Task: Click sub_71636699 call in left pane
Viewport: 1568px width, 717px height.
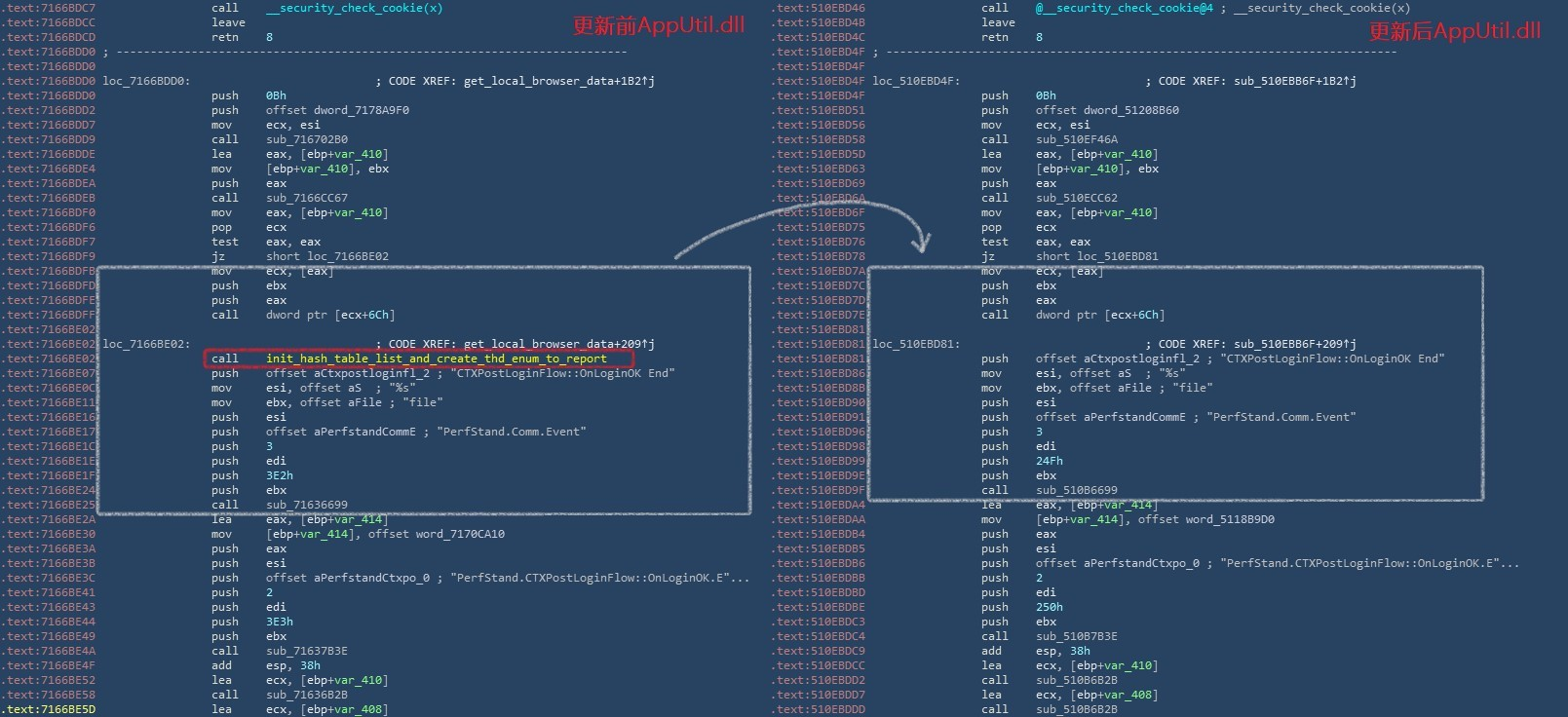Action: pos(306,505)
